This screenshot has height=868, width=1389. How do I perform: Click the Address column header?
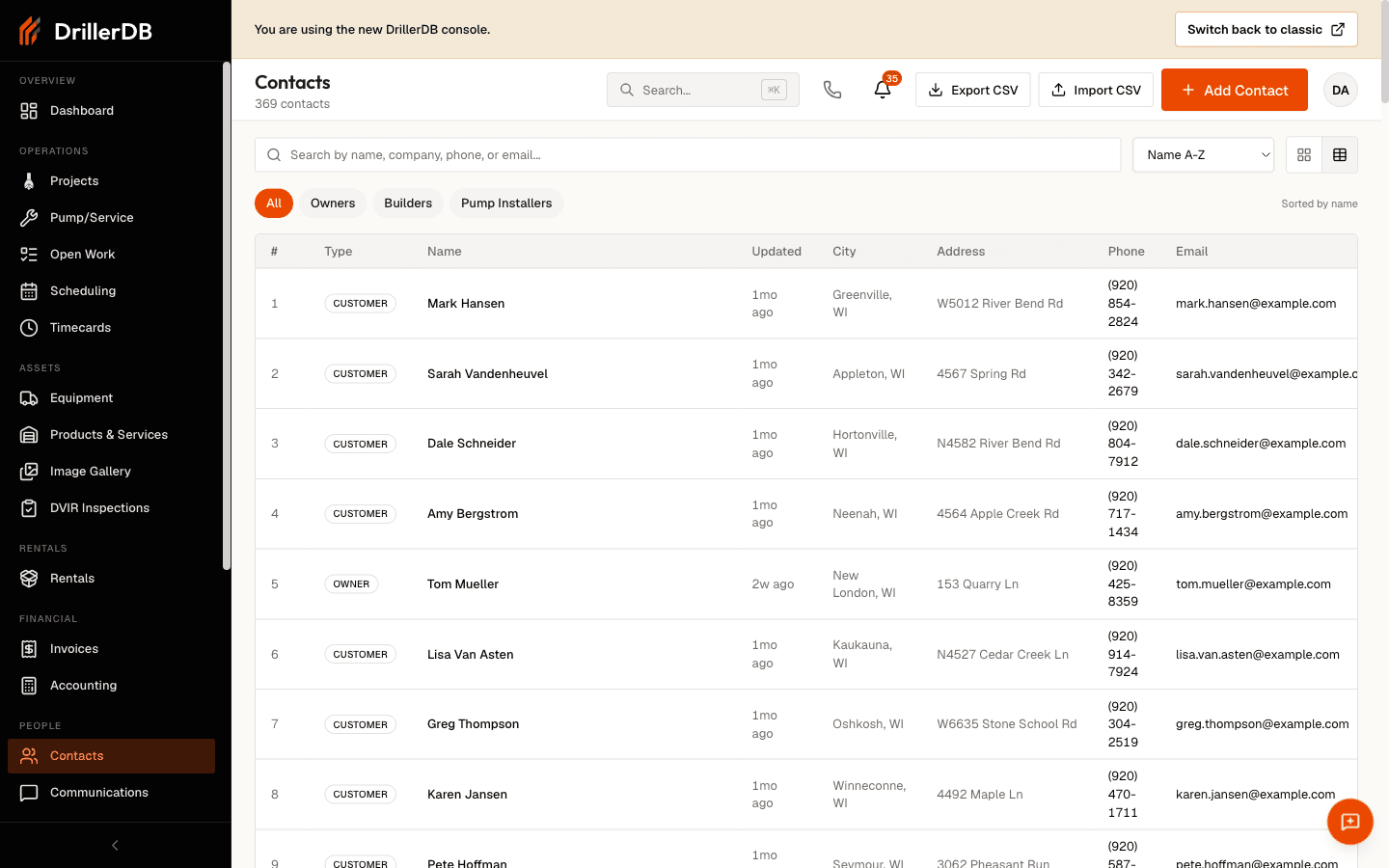click(x=961, y=252)
